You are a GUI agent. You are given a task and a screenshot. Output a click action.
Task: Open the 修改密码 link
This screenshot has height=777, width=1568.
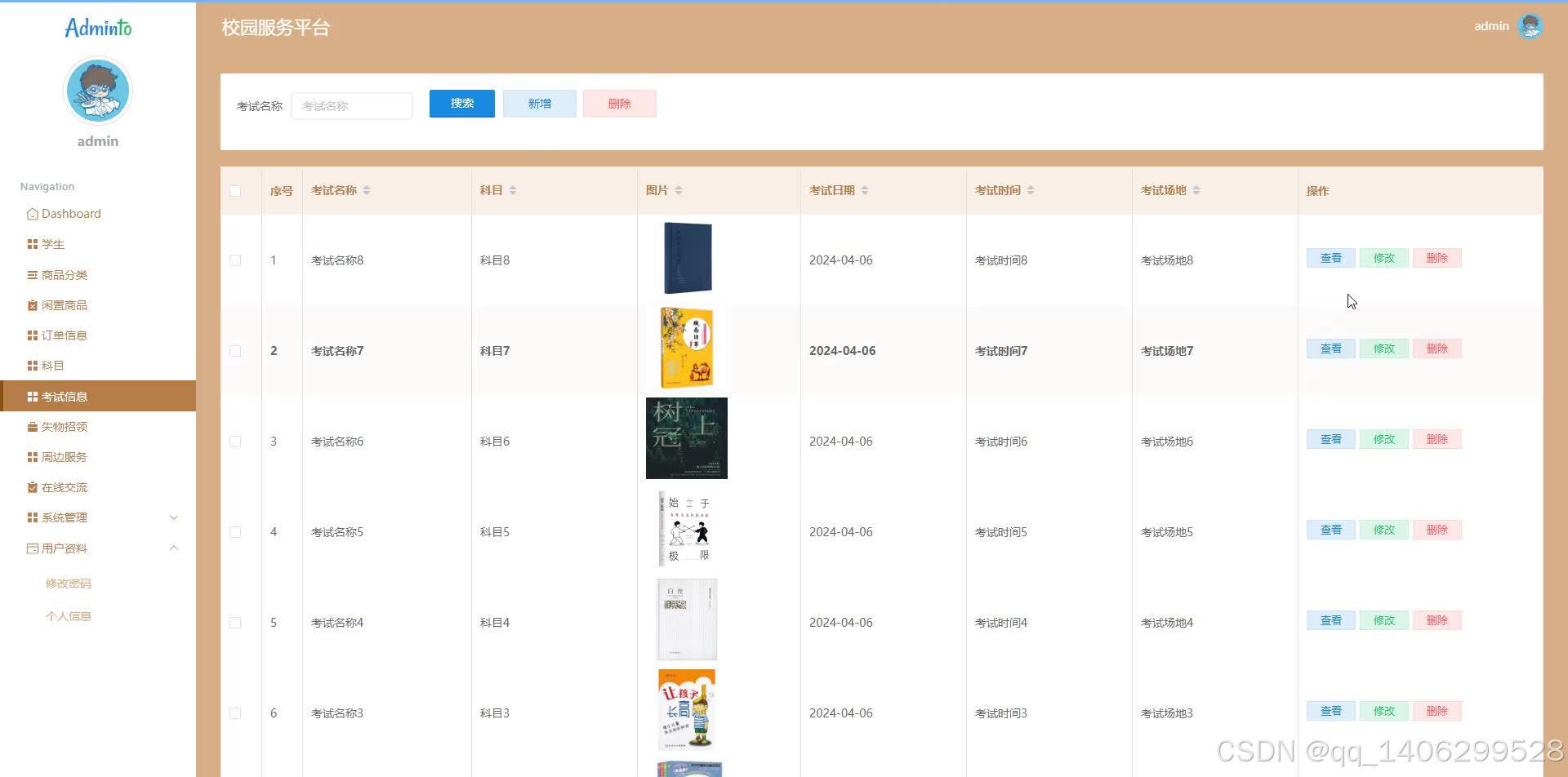pyautogui.click(x=69, y=584)
